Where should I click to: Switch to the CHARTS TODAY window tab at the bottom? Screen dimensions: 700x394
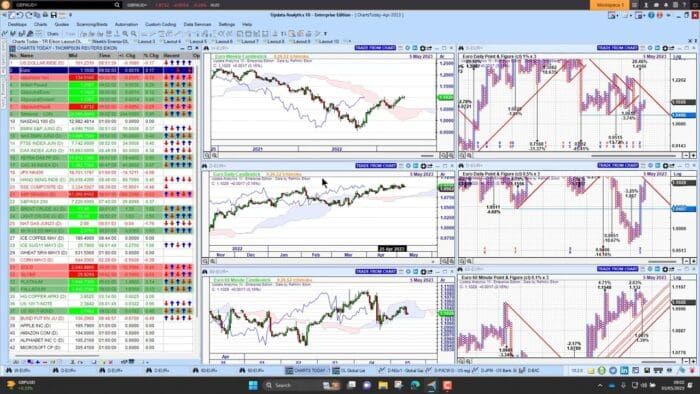(x=307, y=371)
